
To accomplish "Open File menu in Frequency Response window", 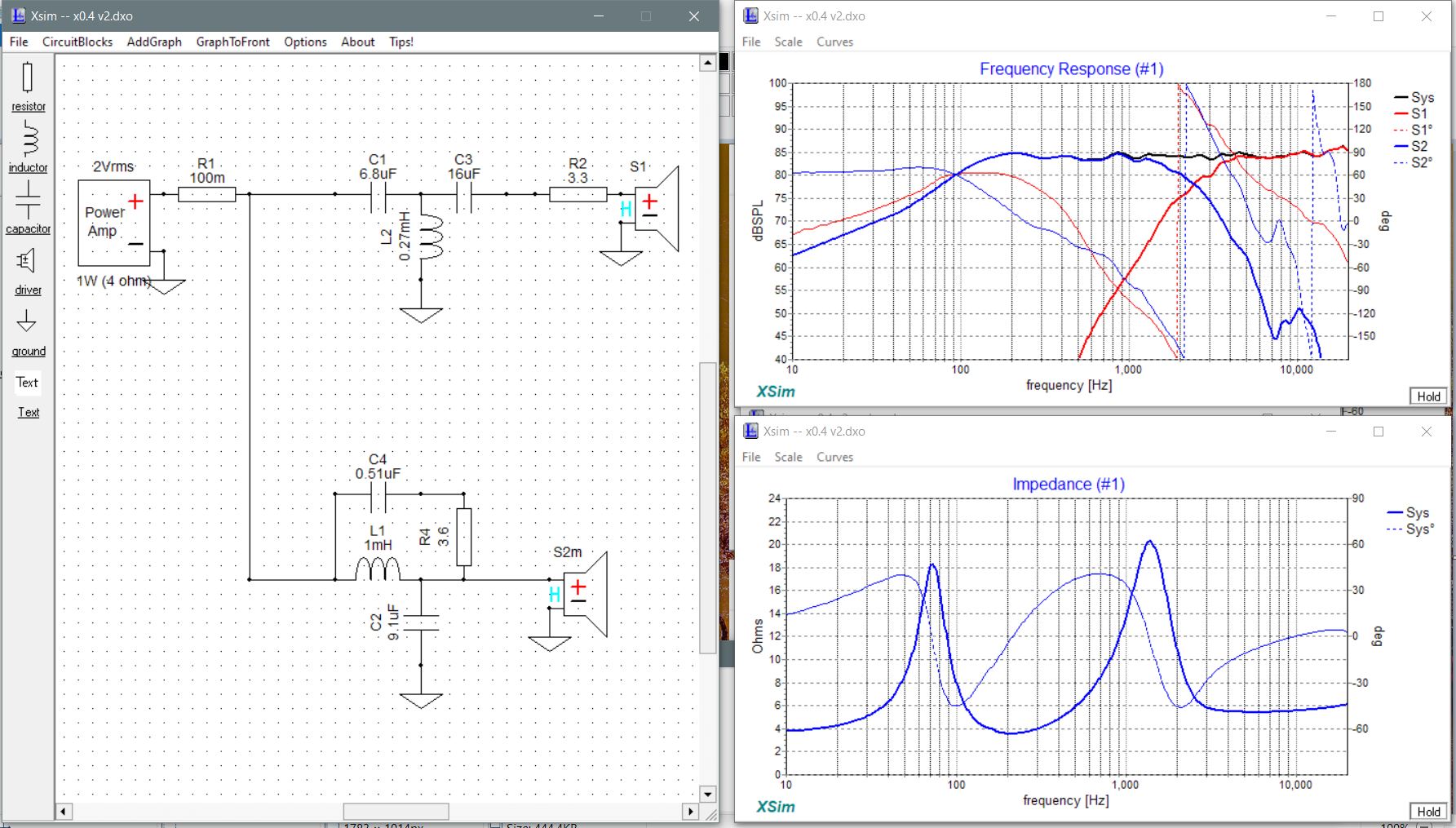I will pyautogui.click(x=751, y=42).
